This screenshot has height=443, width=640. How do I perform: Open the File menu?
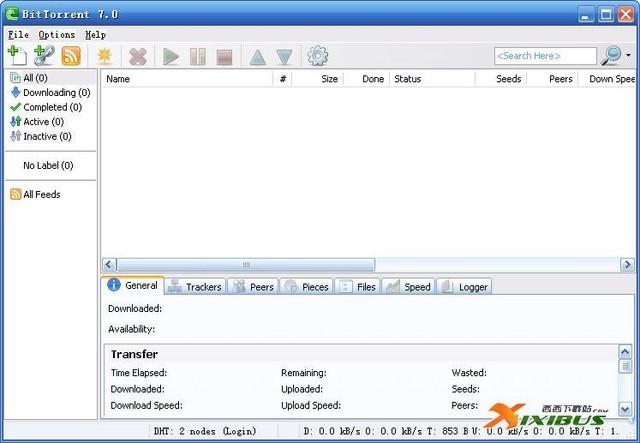18,35
